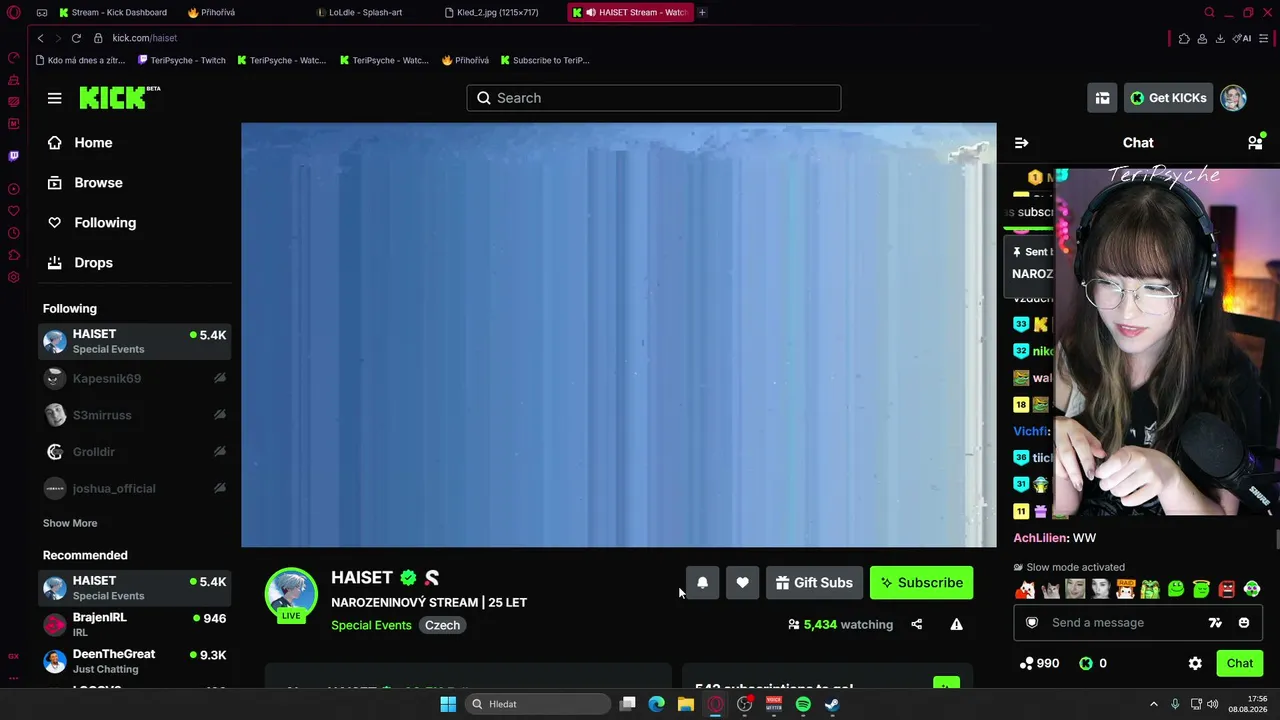Open Grolldir offline channel

tap(135, 452)
